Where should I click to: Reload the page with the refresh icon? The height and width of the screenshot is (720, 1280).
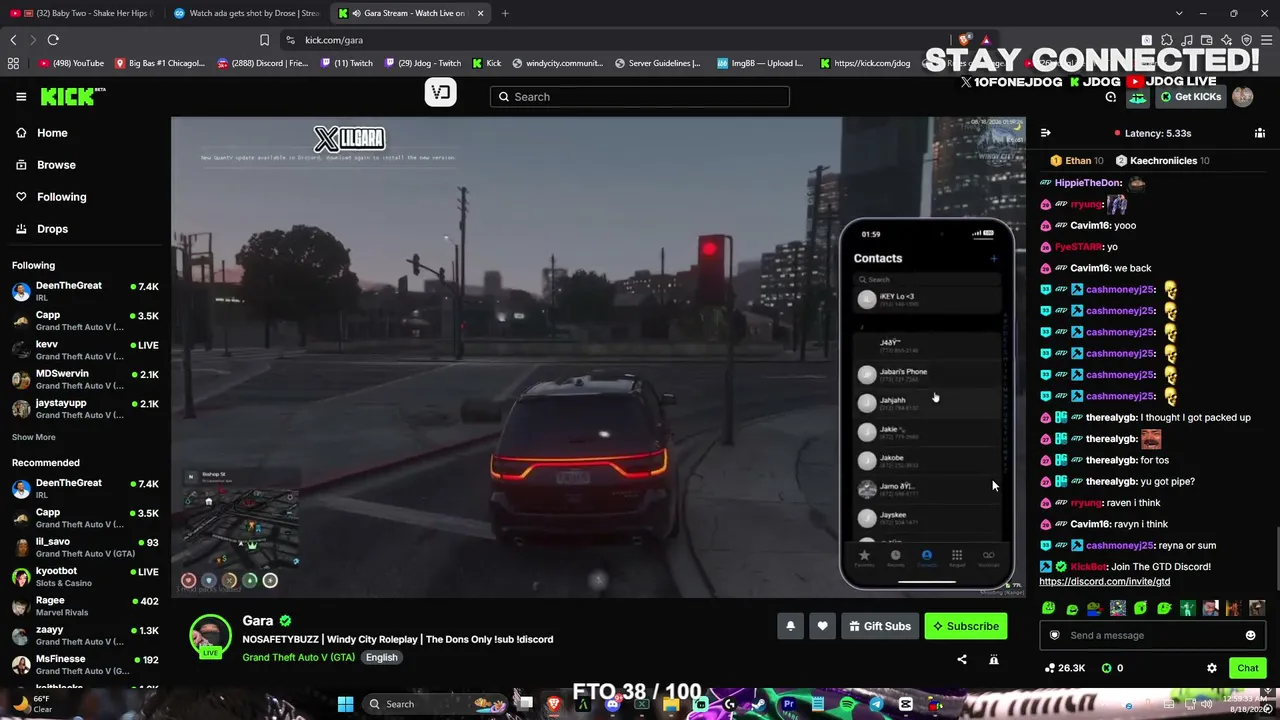tap(53, 40)
